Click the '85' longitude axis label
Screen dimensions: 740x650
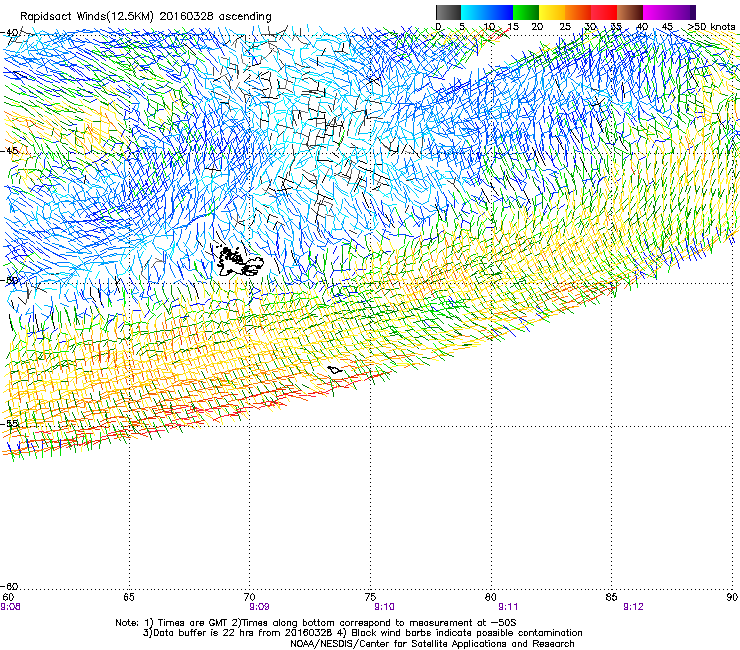click(x=611, y=598)
